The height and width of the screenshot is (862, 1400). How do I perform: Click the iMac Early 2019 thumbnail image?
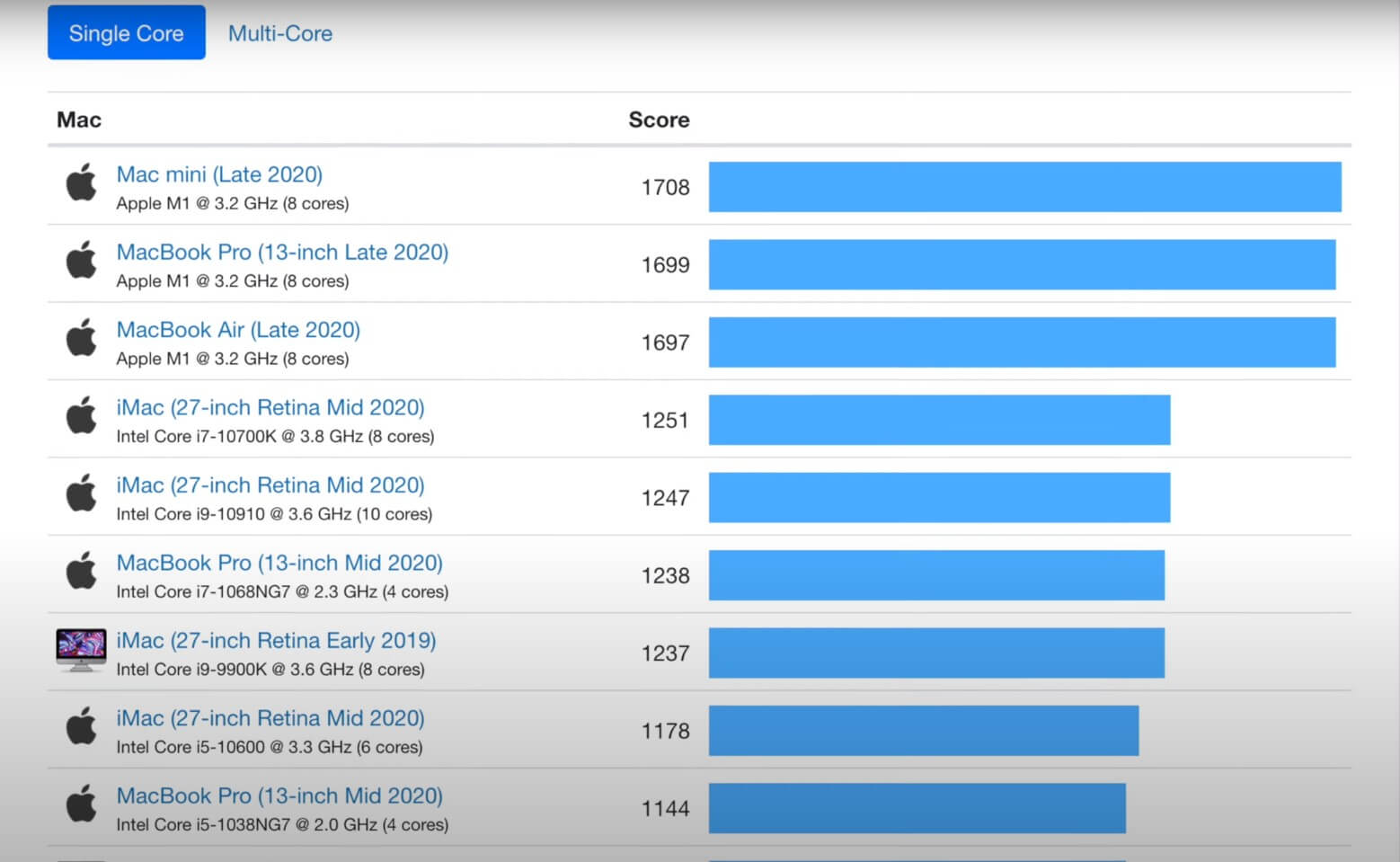pyautogui.click(x=81, y=650)
